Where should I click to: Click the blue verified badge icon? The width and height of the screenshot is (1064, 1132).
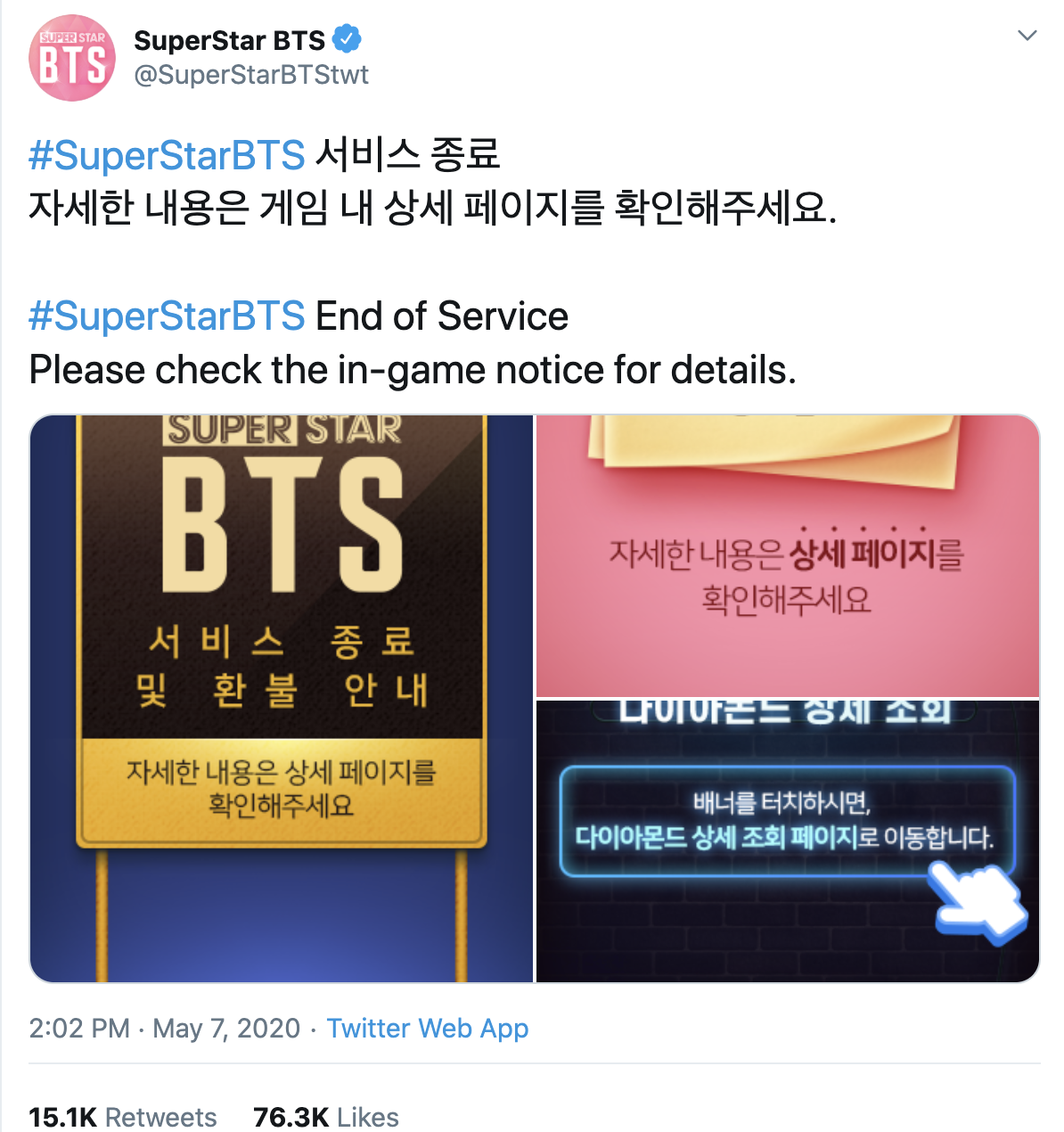click(x=347, y=40)
